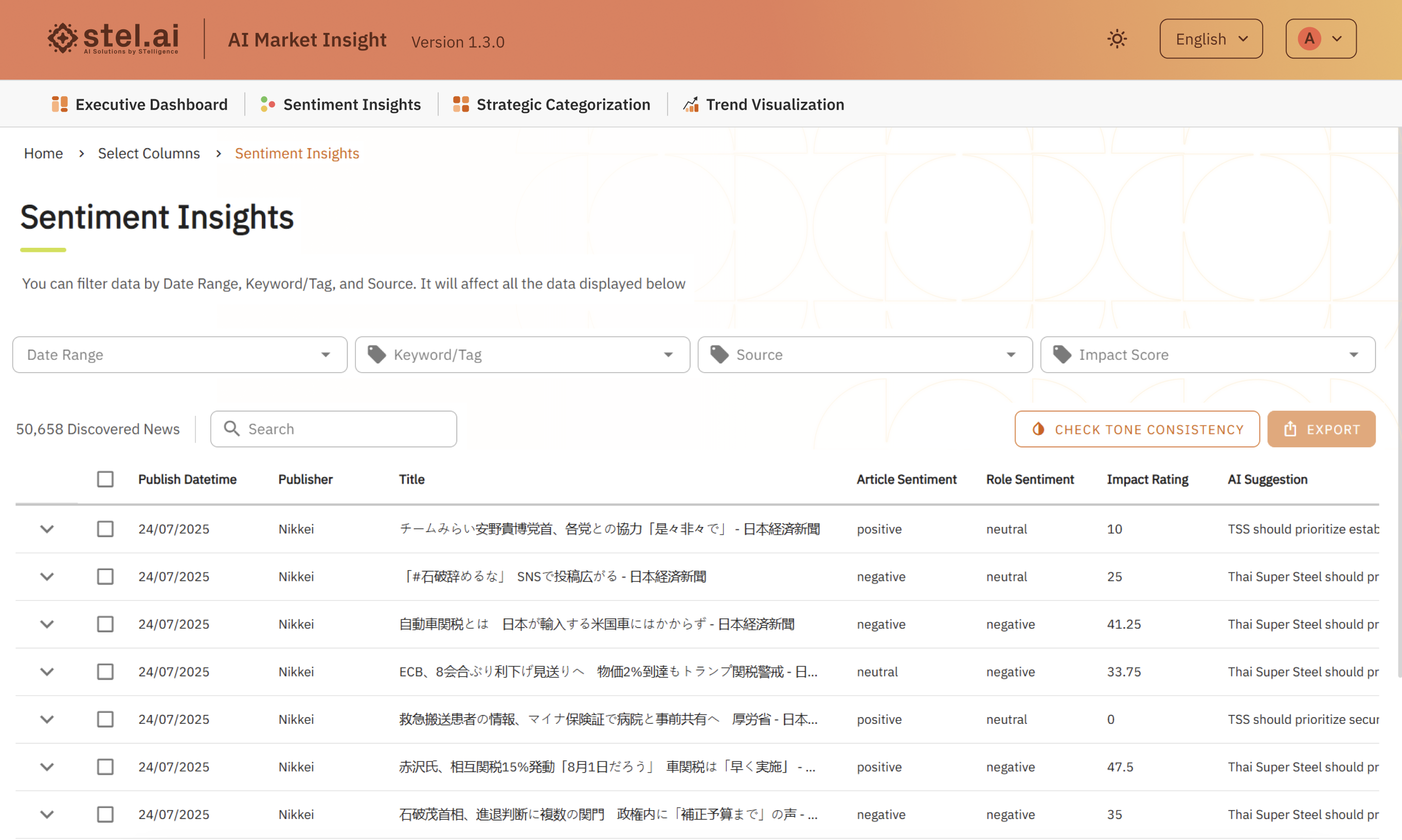Image resolution: width=1402 pixels, height=840 pixels.
Task: Select the row with impact rating 41.25
Action: 105,624
